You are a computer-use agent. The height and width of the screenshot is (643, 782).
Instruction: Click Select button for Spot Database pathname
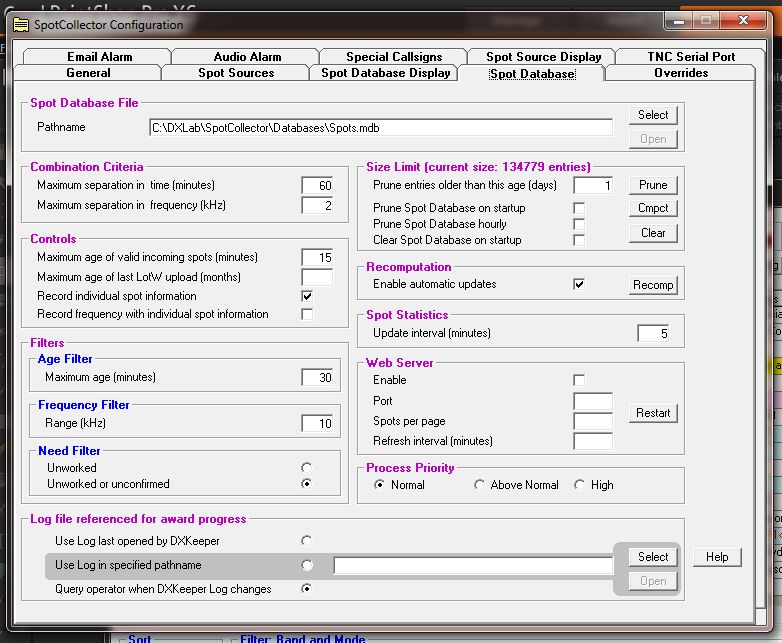click(653, 115)
